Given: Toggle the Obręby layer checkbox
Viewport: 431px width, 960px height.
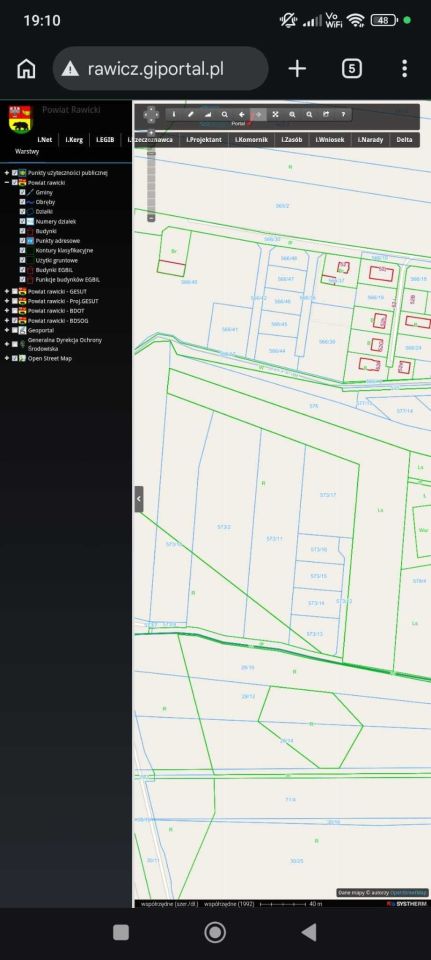Looking at the screenshot, I should 23,202.
